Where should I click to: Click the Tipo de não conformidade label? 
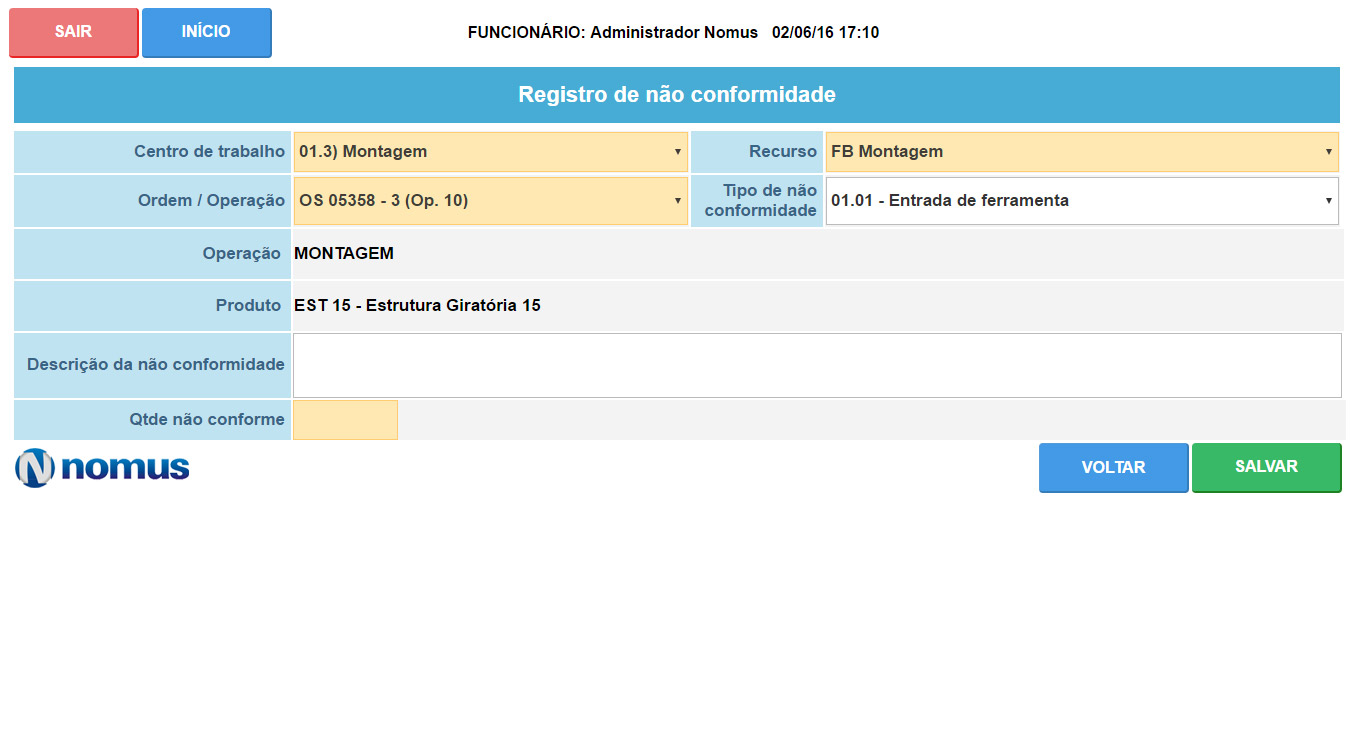[x=760, y=201]
